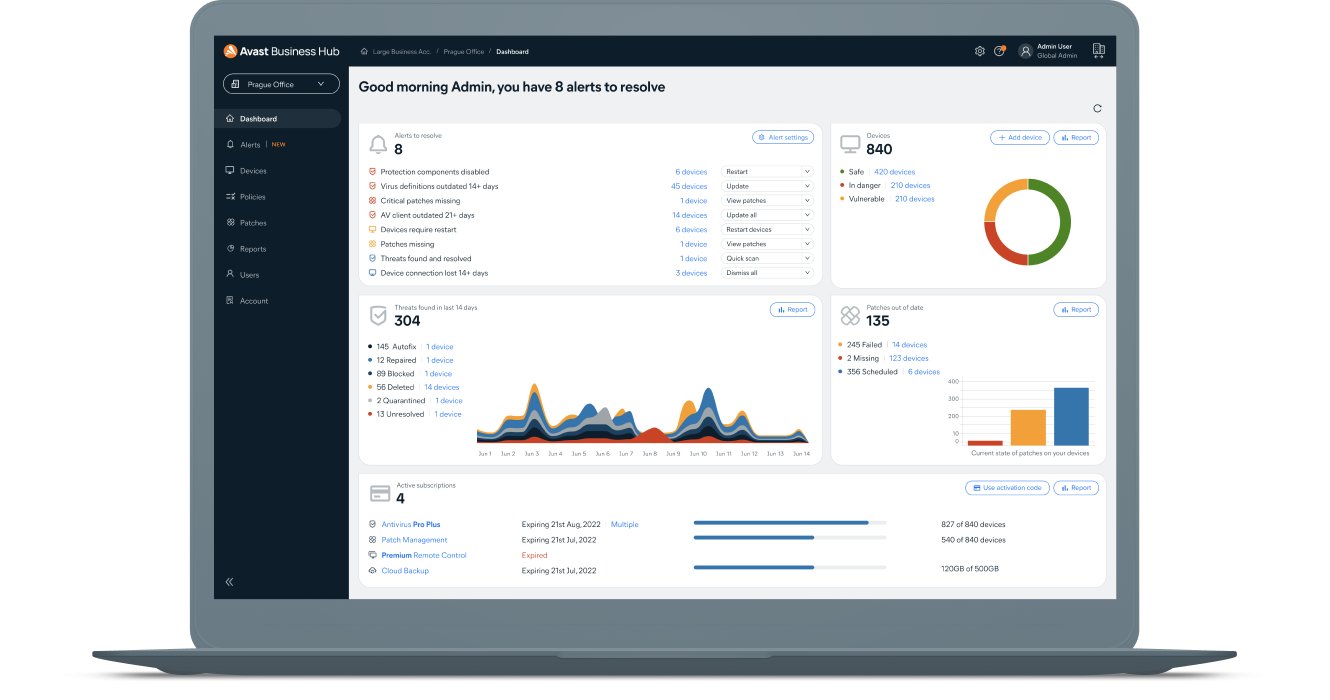
Task: Click the settings gear icon in header
Action: tap(979, 51)
